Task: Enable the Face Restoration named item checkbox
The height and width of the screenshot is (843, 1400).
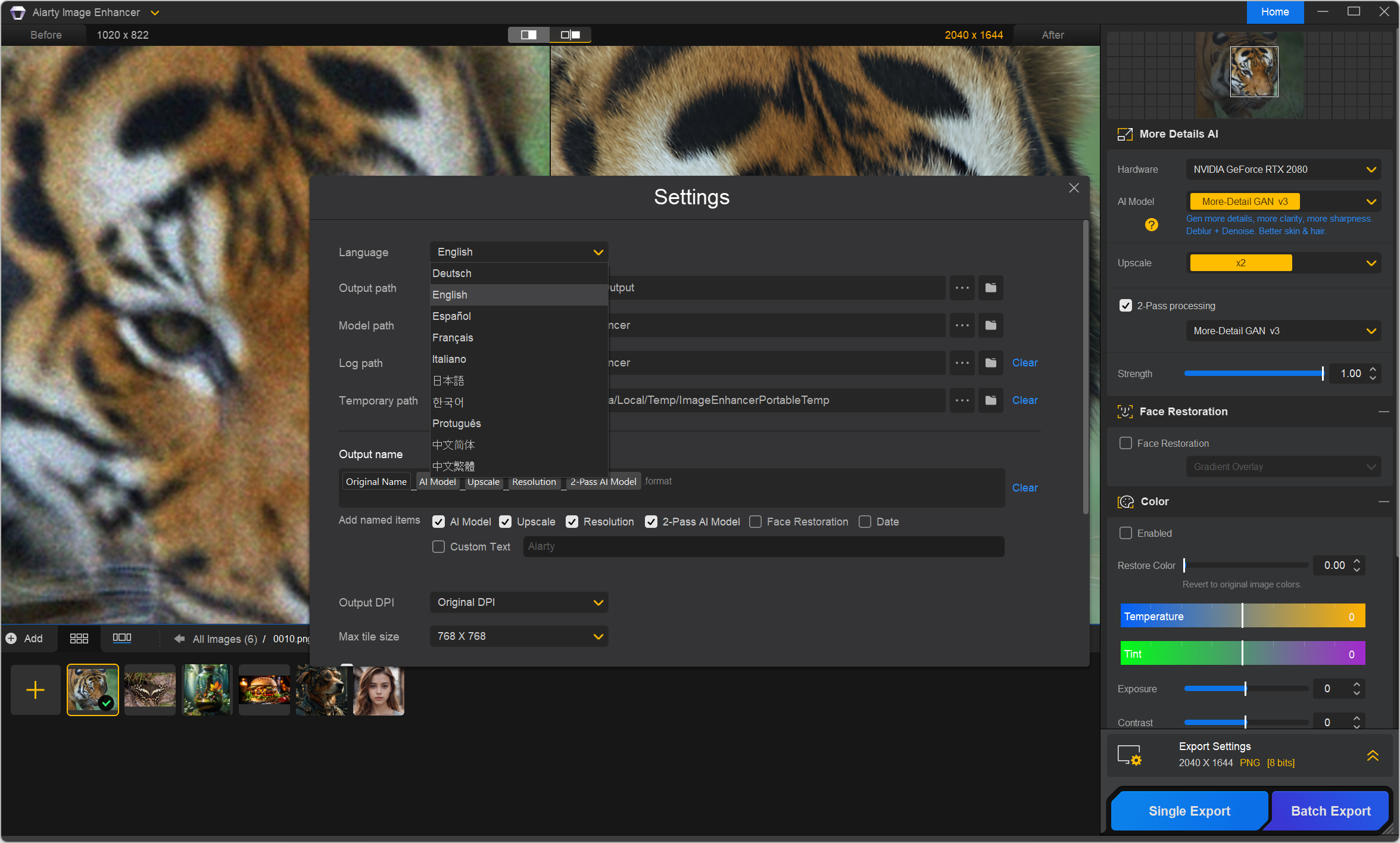Action: pos(756,522)
